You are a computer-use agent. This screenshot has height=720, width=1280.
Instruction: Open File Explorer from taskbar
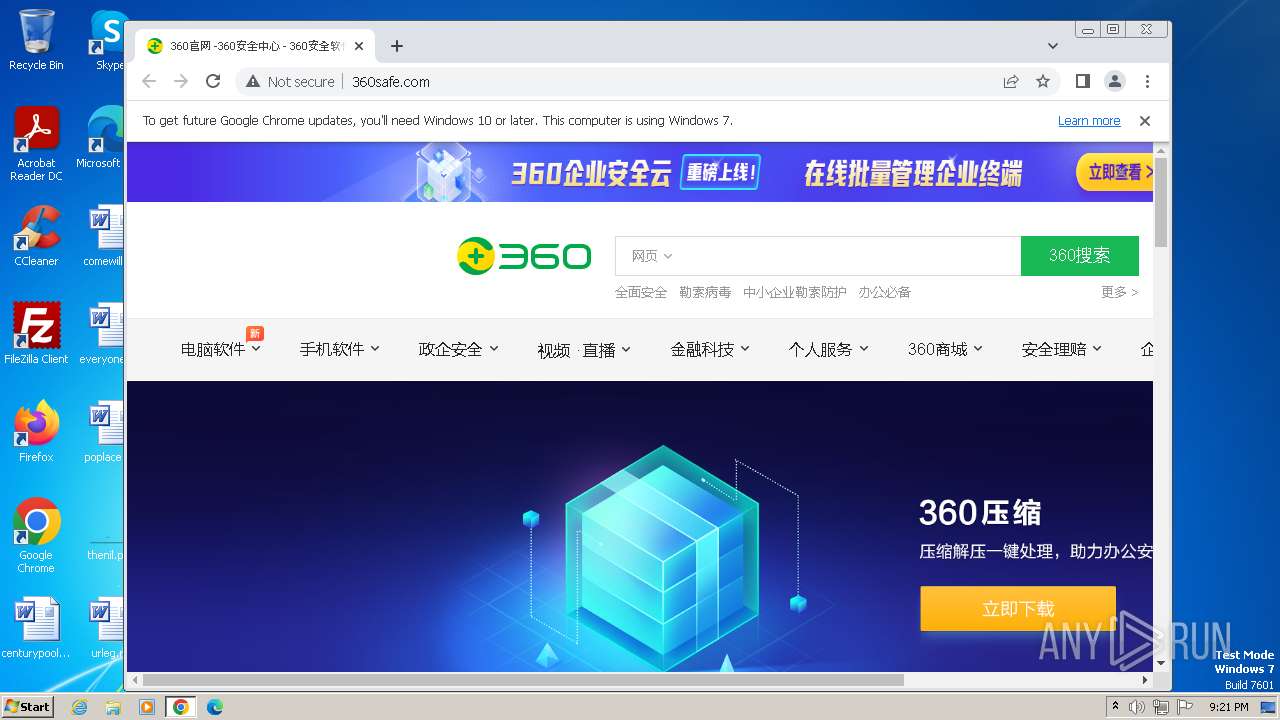pyautogui.click(x=113, y=707)
